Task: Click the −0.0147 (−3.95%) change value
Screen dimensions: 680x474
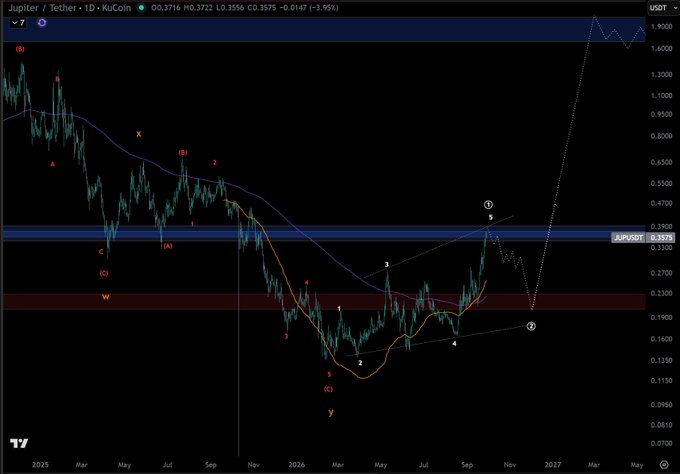Action: click(310, 8)
